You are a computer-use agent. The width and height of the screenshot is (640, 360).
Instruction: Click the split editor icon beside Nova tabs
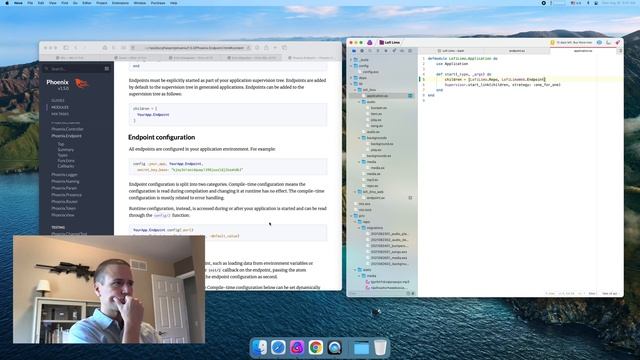[x=620, y=51]
